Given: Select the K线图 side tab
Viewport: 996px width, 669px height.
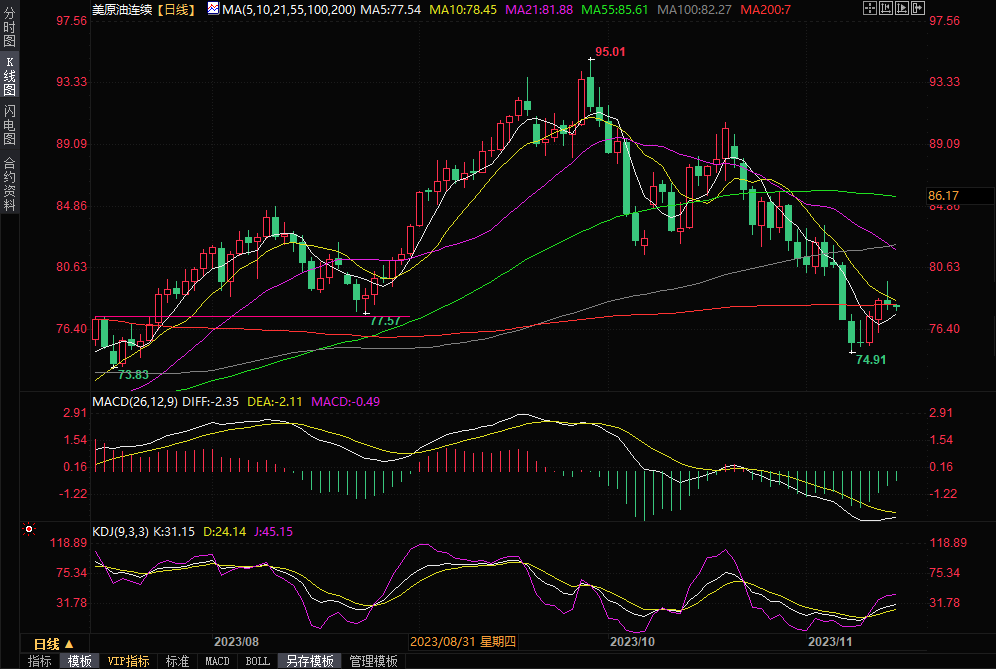Looking at the screenshot, I should point(10,76).
